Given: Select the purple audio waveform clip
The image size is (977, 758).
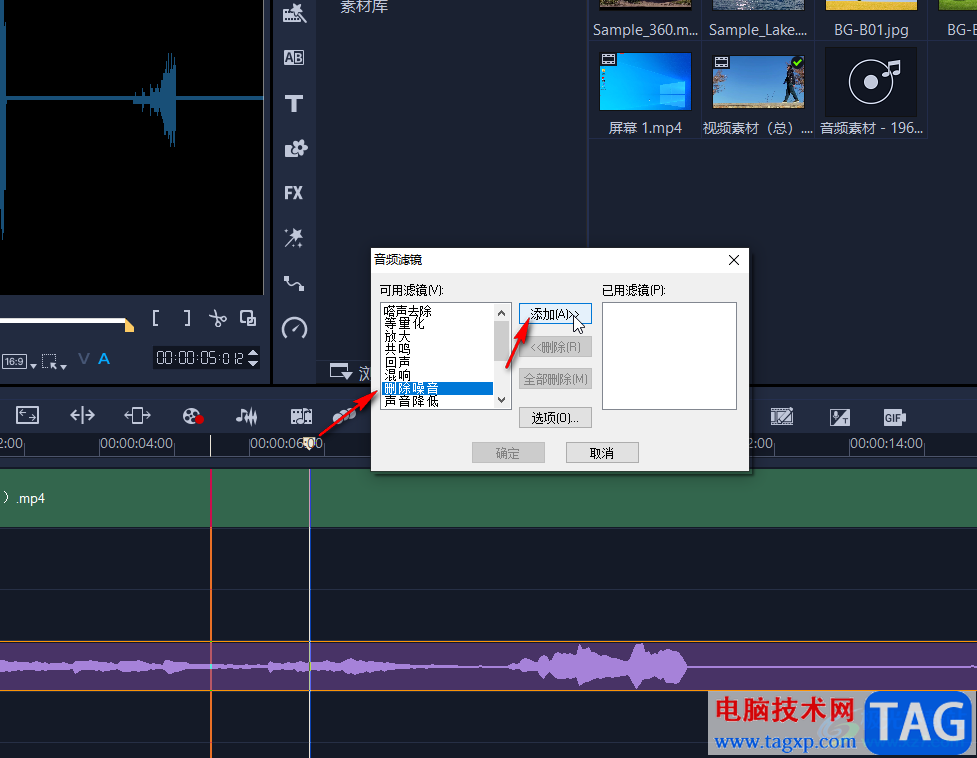Looking at the screenshot, I should [488, 666].
